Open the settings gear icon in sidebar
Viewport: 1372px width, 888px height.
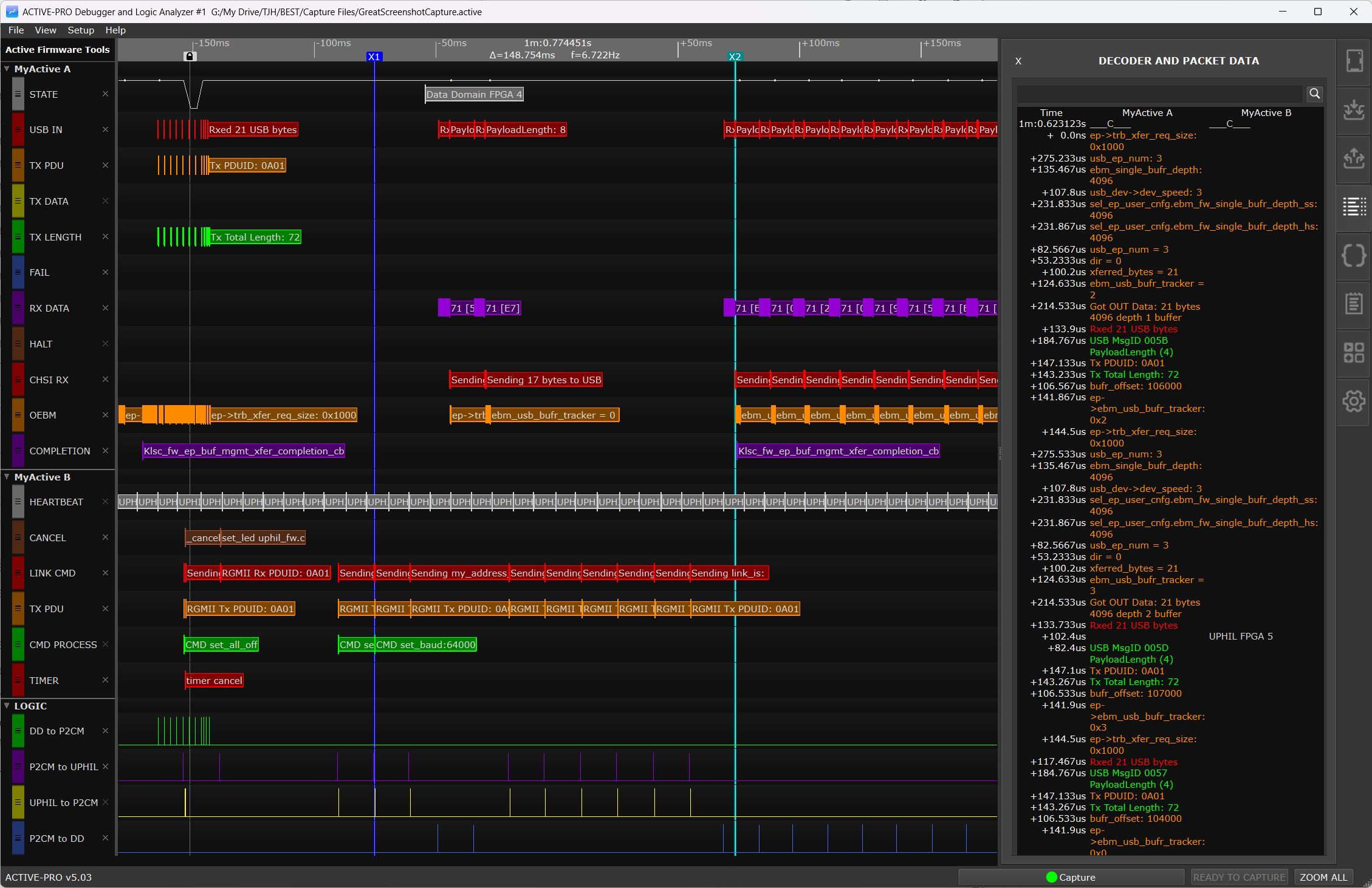coord(1354,401)
